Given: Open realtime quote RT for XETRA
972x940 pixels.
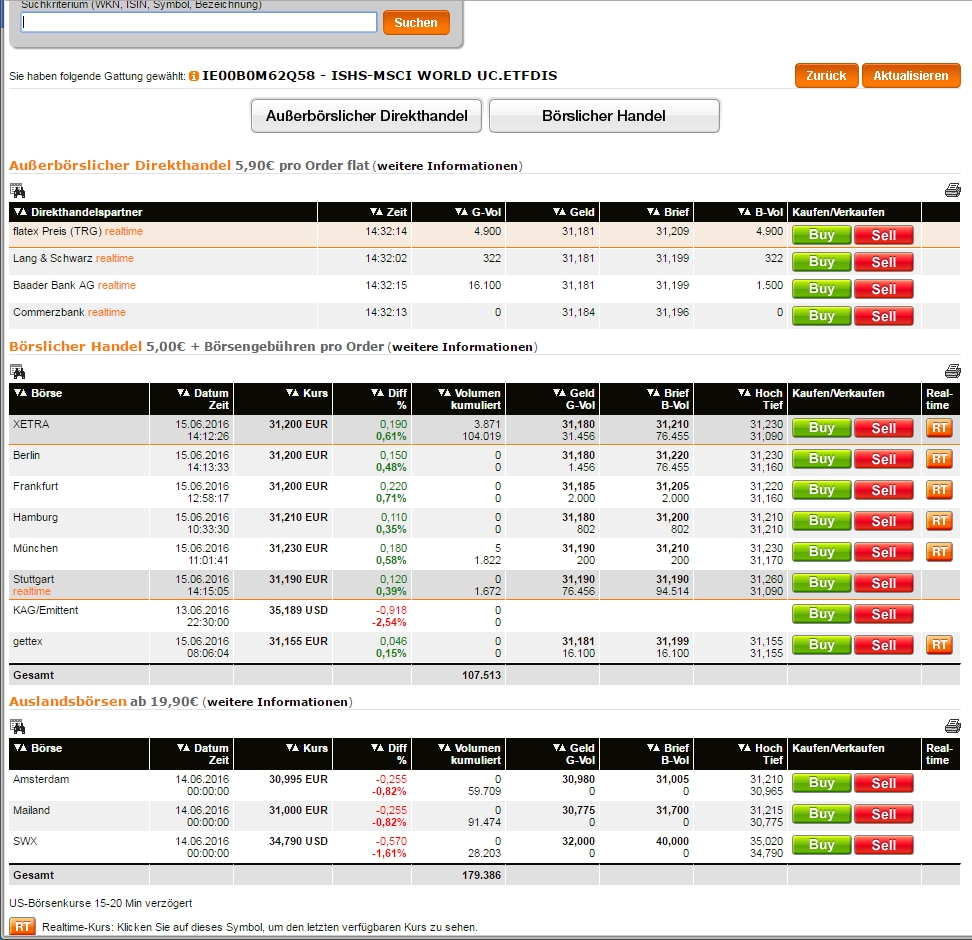Looking at the screenshot, I should point(939,428).
